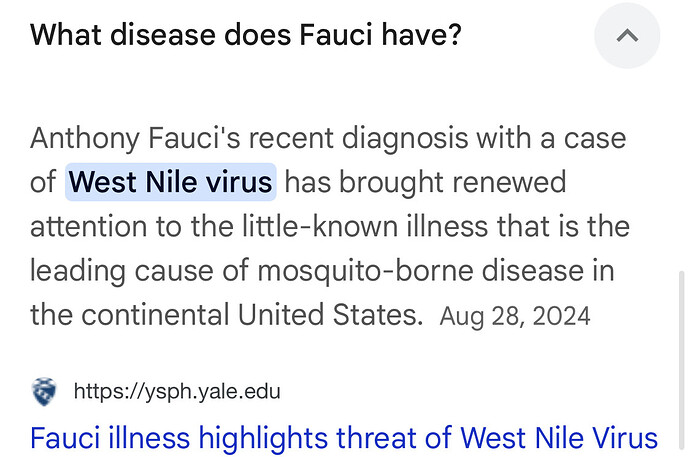
Task: Click the gray circle around the chevron
Action: pos(627,35)
